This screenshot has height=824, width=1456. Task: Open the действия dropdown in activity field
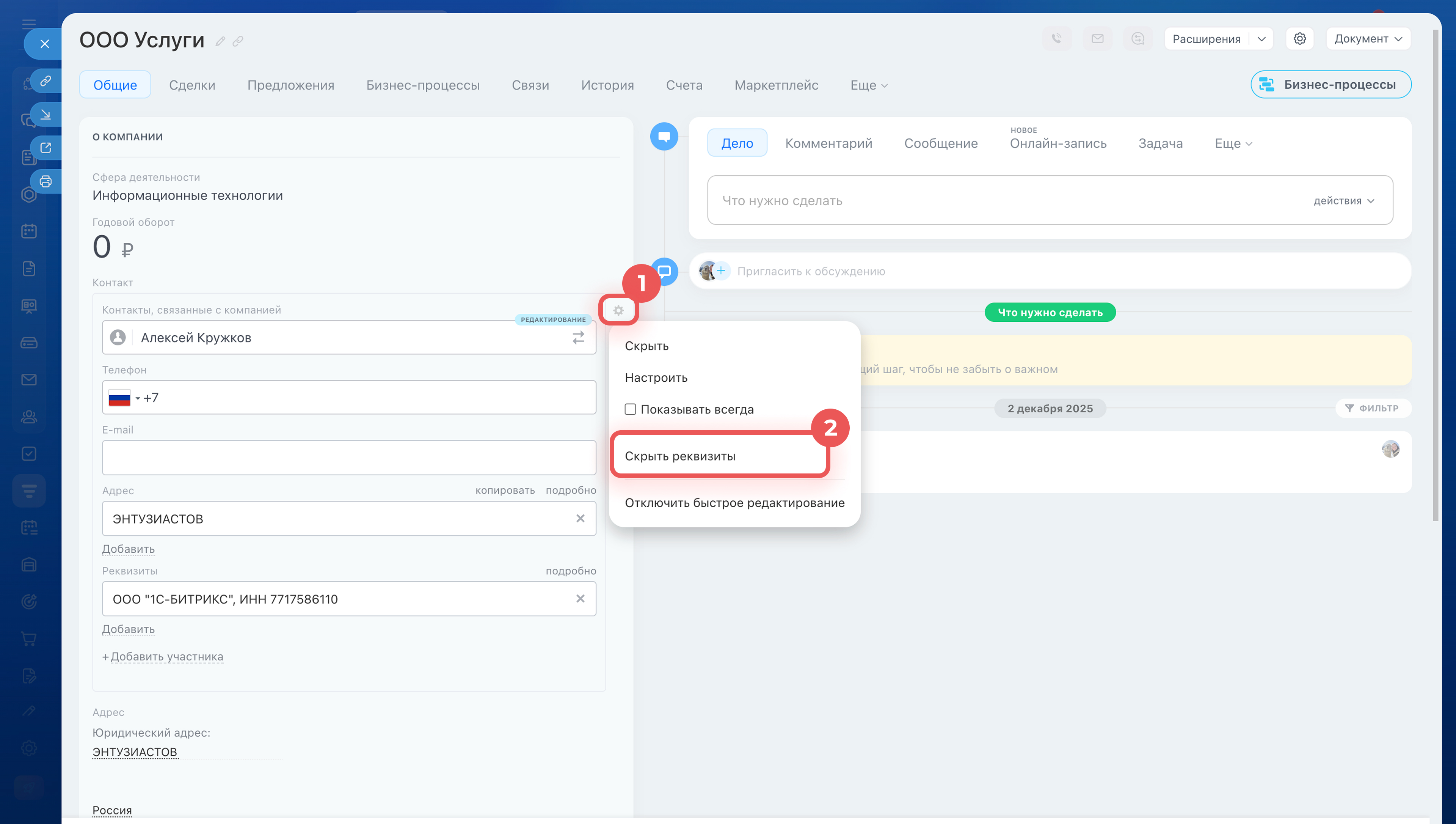pyautogui.click(x=1343, y=201)
